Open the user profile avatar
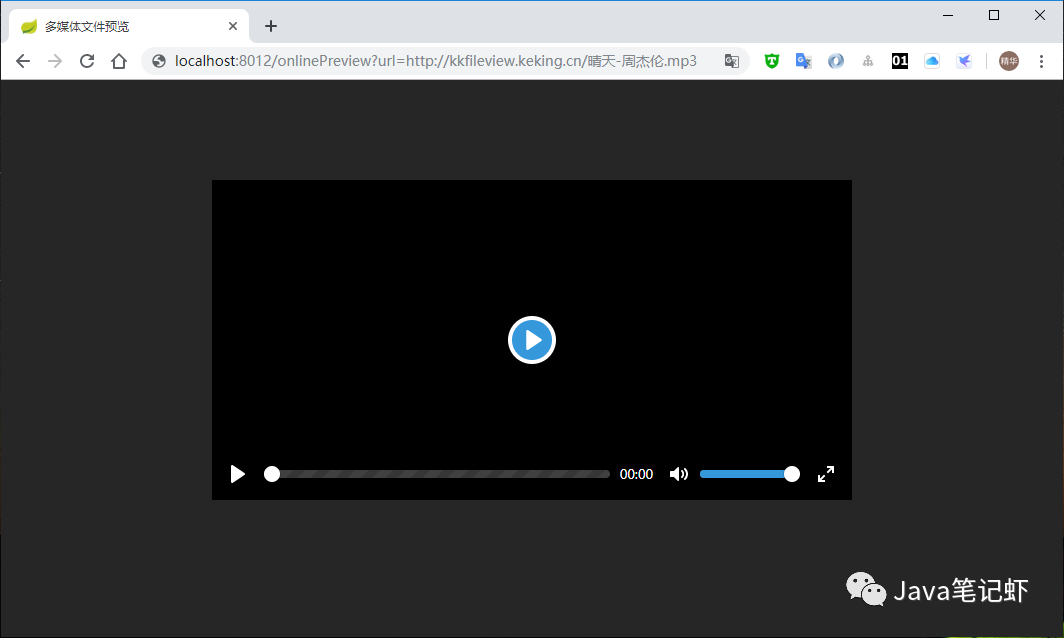This screenshot has width=1064, height=638. pyautogui.click(x=1008, y=61)
